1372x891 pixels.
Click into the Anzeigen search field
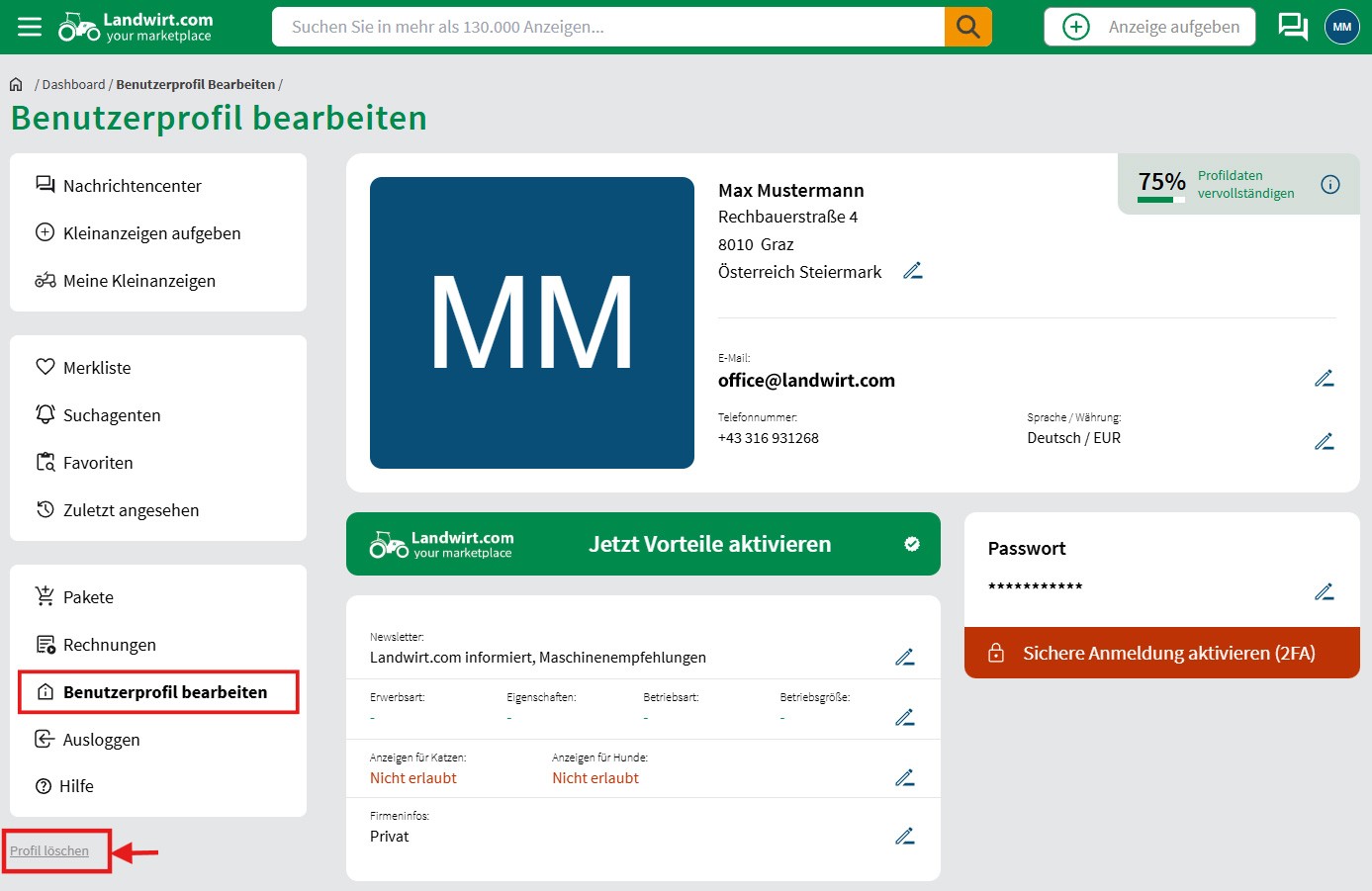point(607,27)
